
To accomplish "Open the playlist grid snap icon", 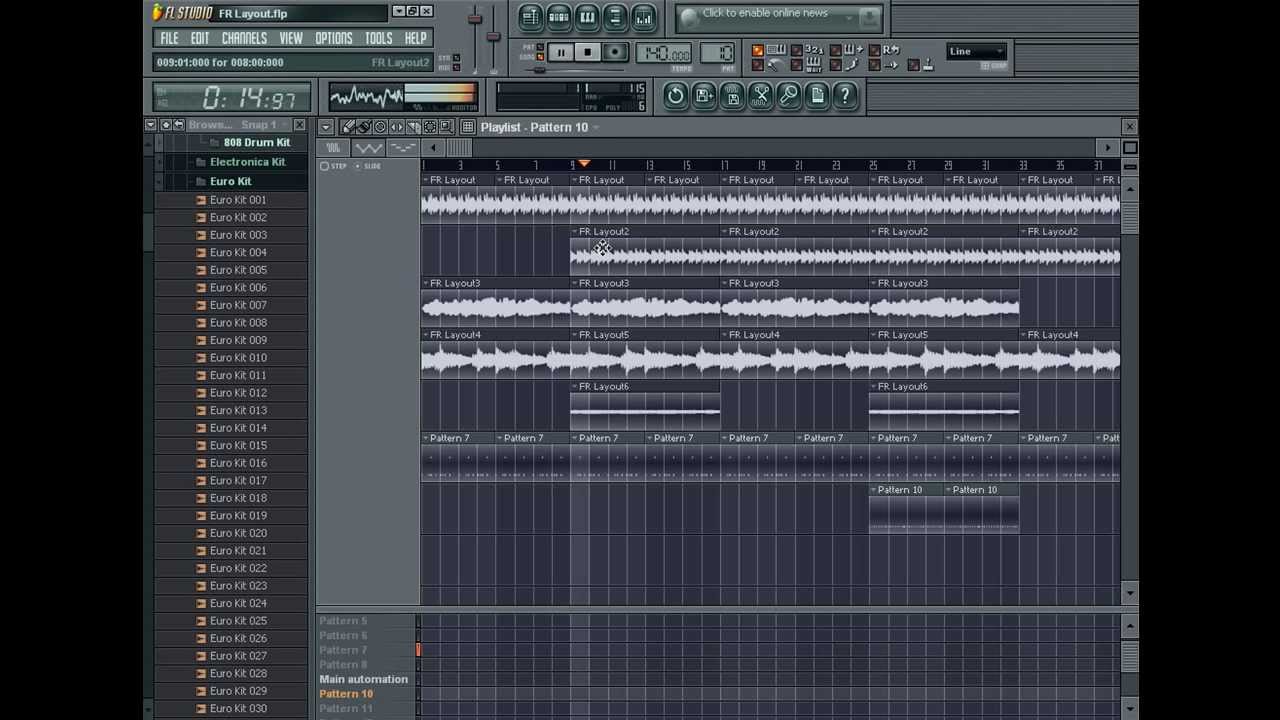I will pos(468,127).
